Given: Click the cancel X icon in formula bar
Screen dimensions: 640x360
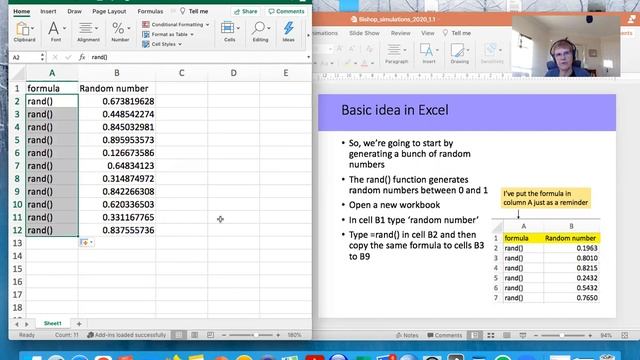Looking at the screenshot, I should click(x=55, y=57).
